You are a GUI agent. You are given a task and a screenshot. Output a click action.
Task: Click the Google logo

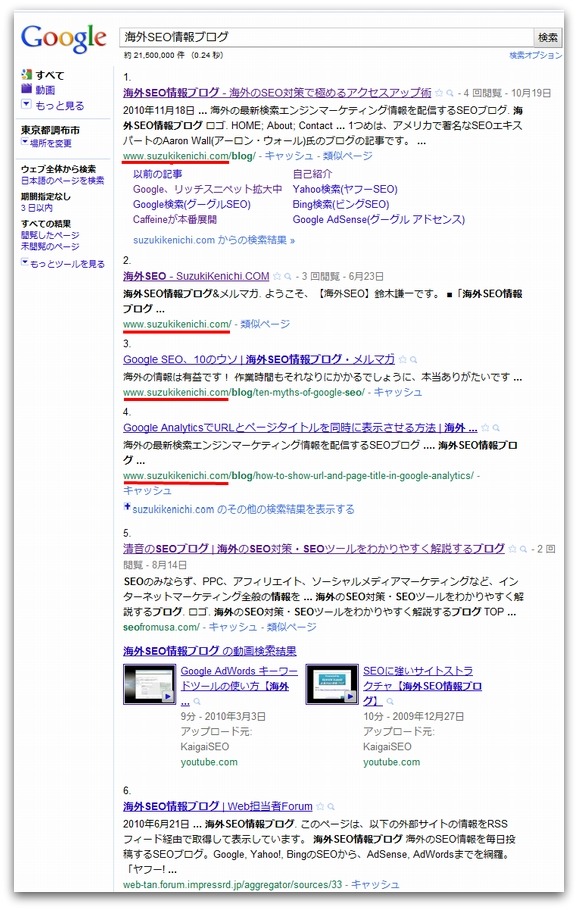coord(64,38)
